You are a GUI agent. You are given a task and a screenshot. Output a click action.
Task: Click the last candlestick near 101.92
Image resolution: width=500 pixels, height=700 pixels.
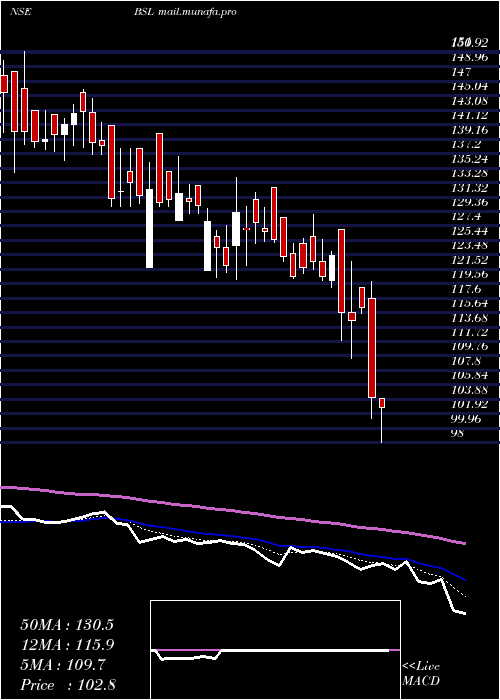pyautogui.click(x=382, y=403)
